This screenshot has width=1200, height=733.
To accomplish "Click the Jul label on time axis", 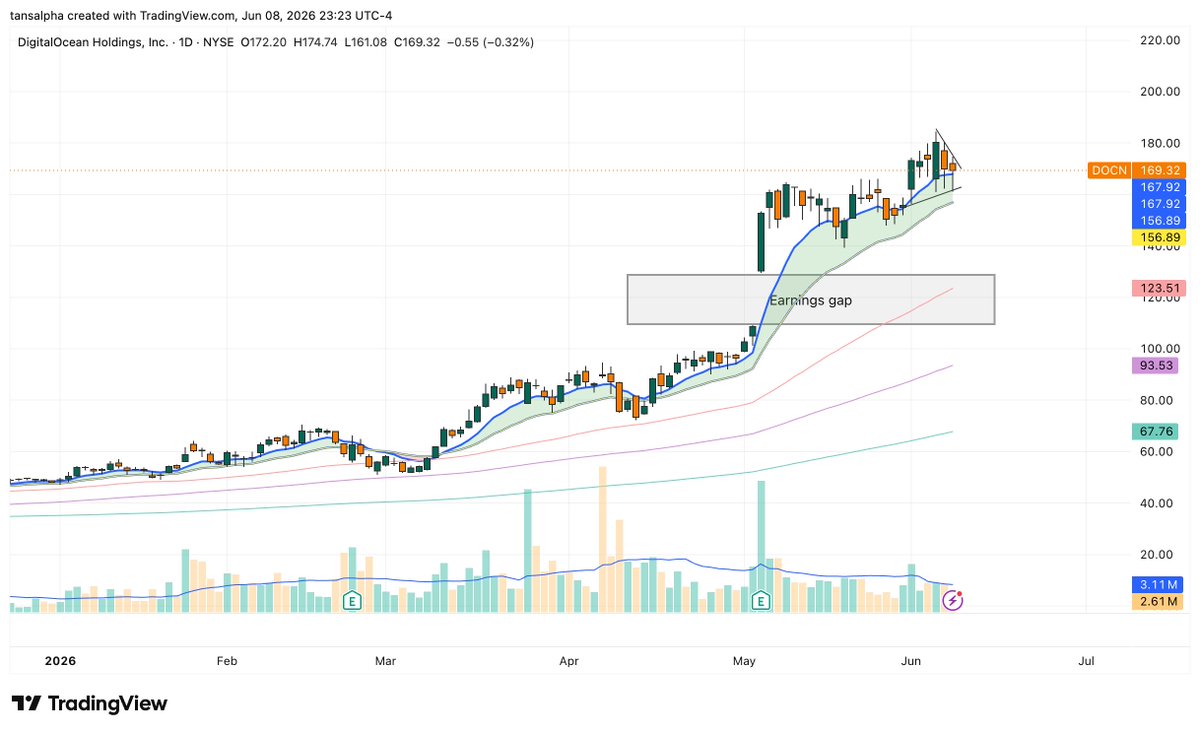I will (x=1087, y=661).
